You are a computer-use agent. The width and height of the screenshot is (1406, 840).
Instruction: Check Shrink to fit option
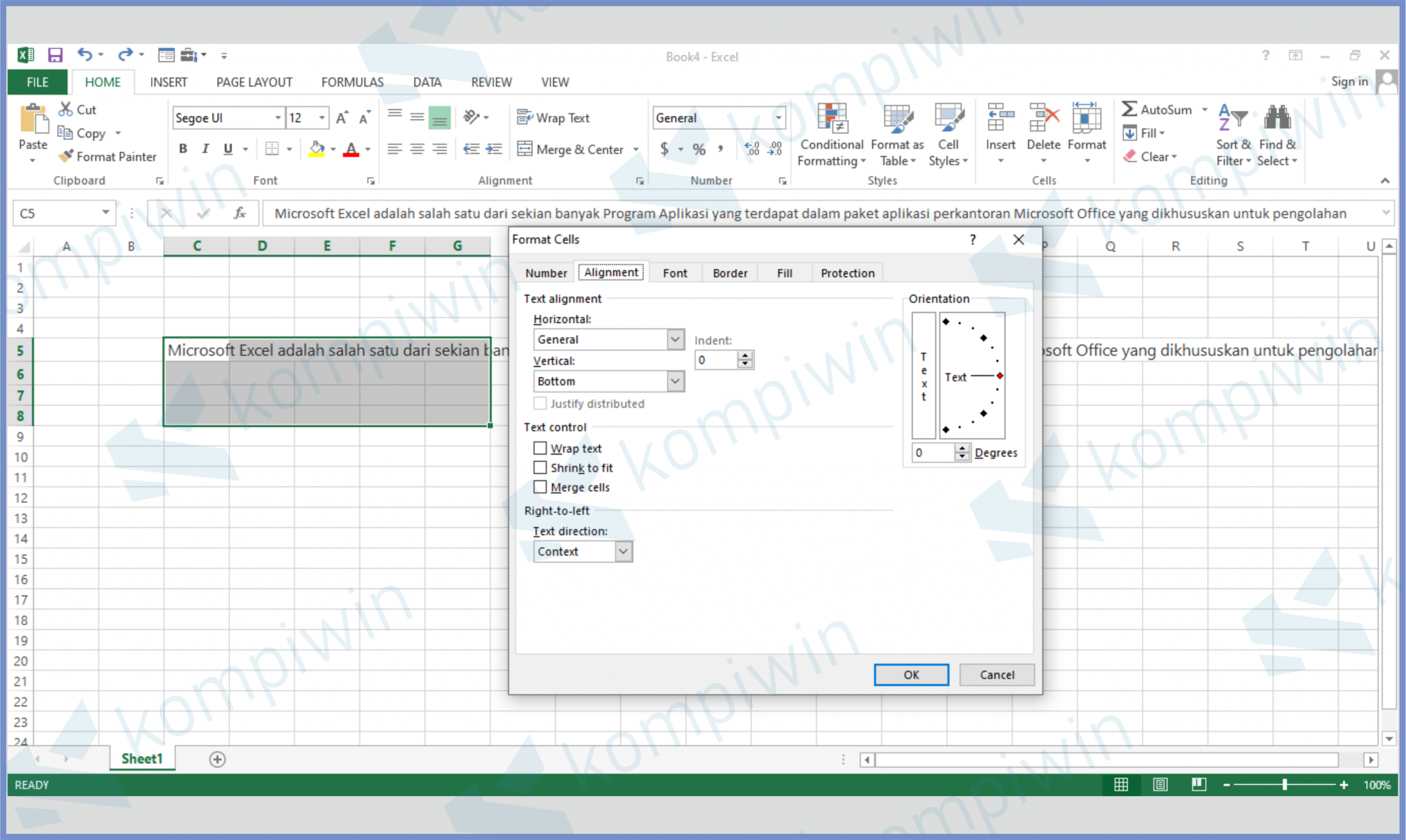541,467
